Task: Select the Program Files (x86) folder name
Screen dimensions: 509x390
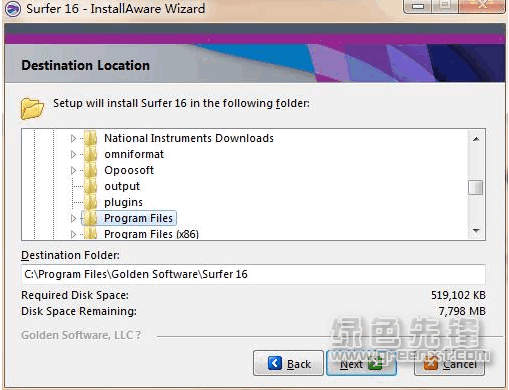Action: [151, 234]
